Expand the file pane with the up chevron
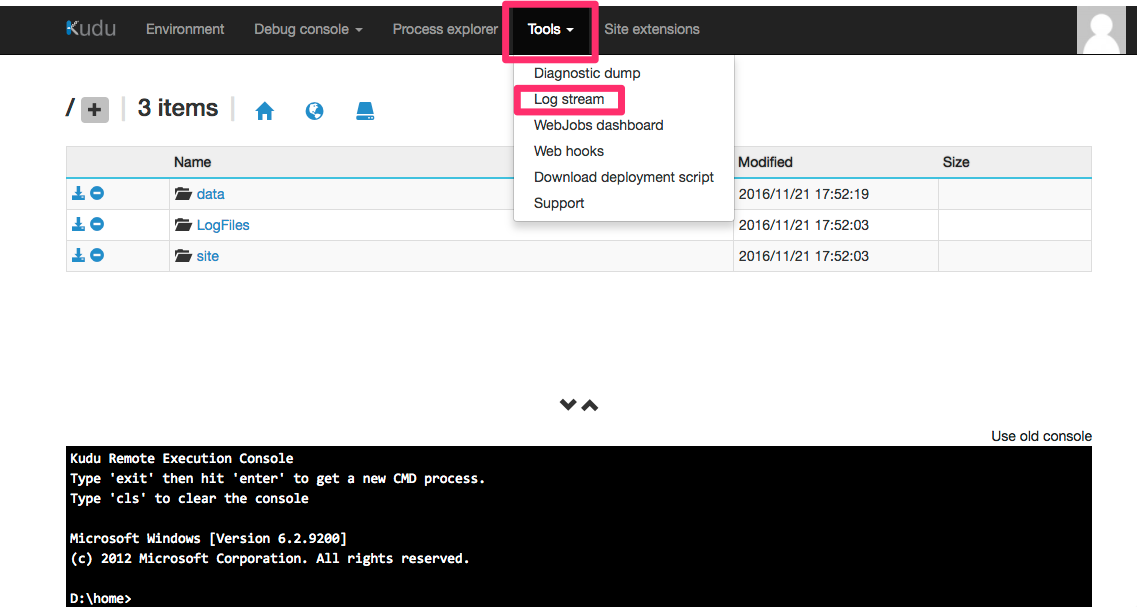This screenshot has width=1137, height=607. [x=589, y=404]
